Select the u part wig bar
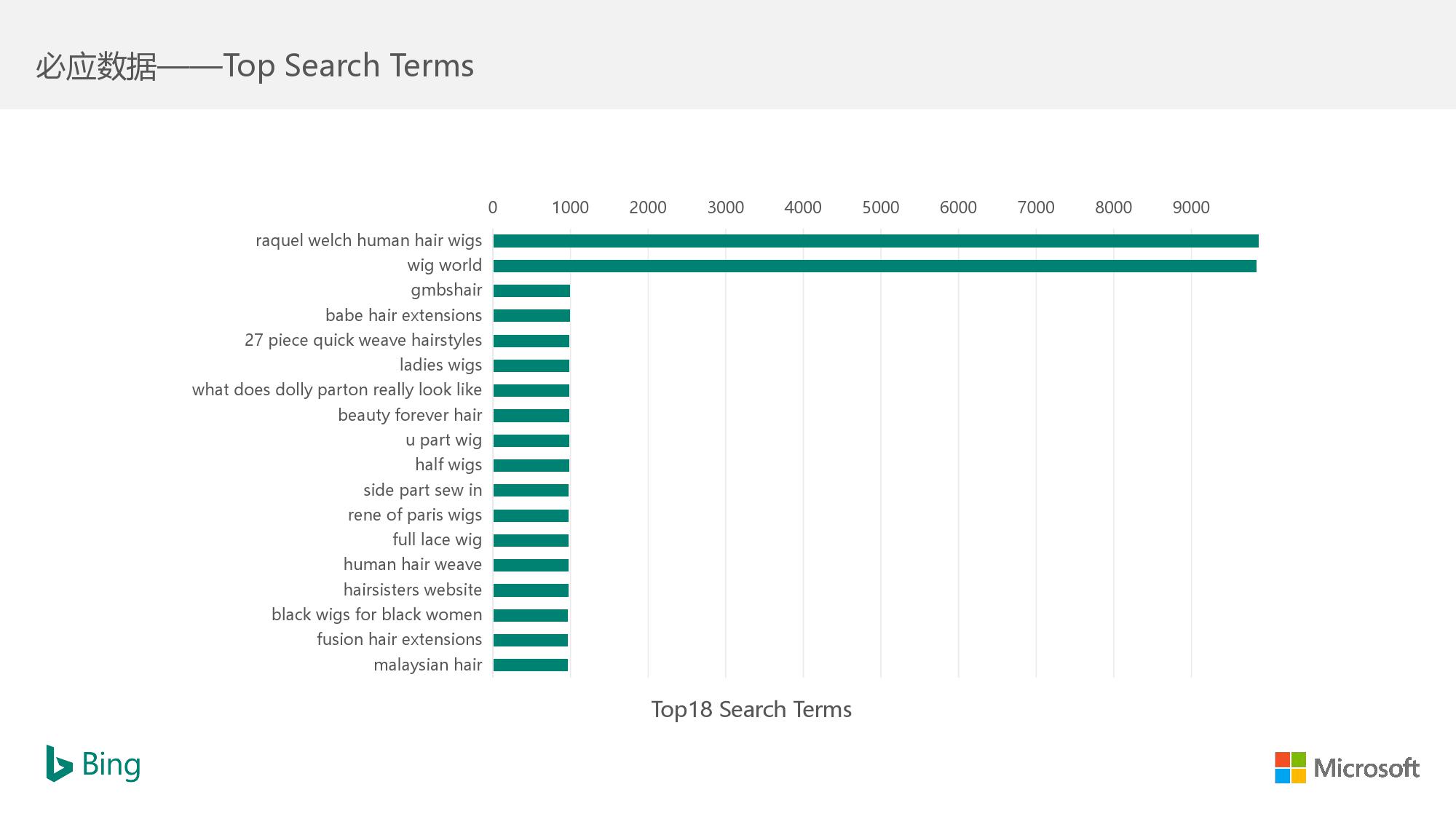1456x819 pixels. (x=531, y=440)
